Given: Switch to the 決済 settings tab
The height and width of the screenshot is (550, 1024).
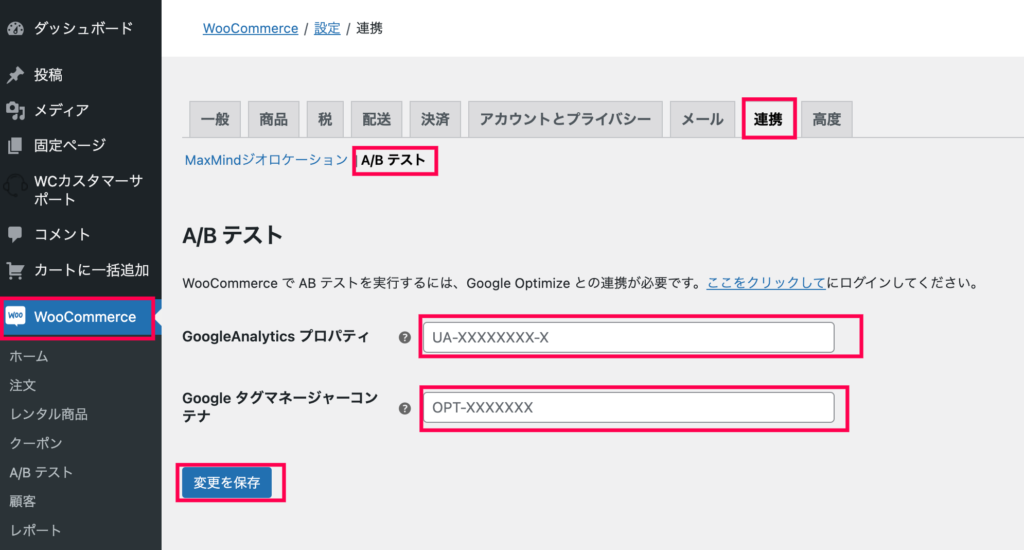Looking at the screenshot, I should 435,120.
